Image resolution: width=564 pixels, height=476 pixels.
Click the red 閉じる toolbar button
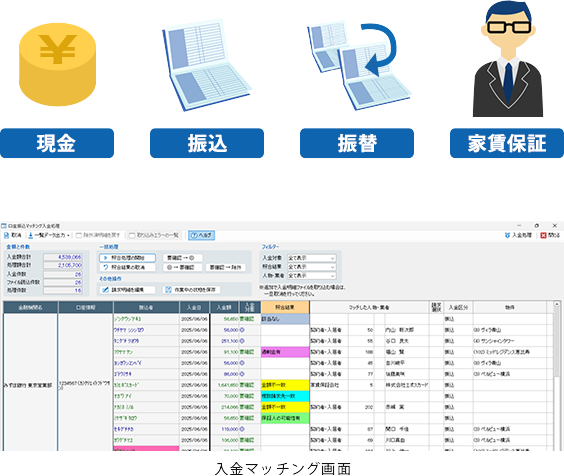coord(550,235)
